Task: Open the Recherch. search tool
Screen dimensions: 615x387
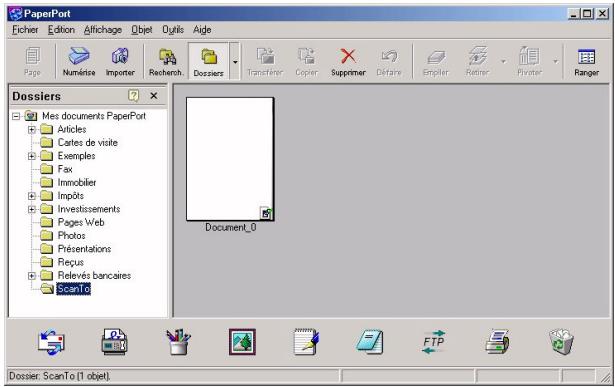Action: 166,61
